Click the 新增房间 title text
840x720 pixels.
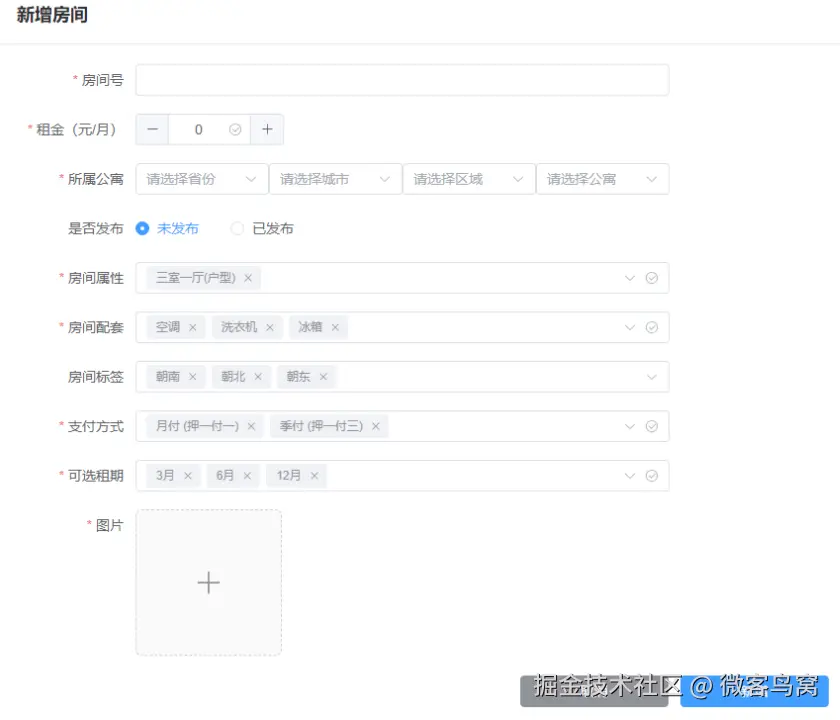(52, 14)
